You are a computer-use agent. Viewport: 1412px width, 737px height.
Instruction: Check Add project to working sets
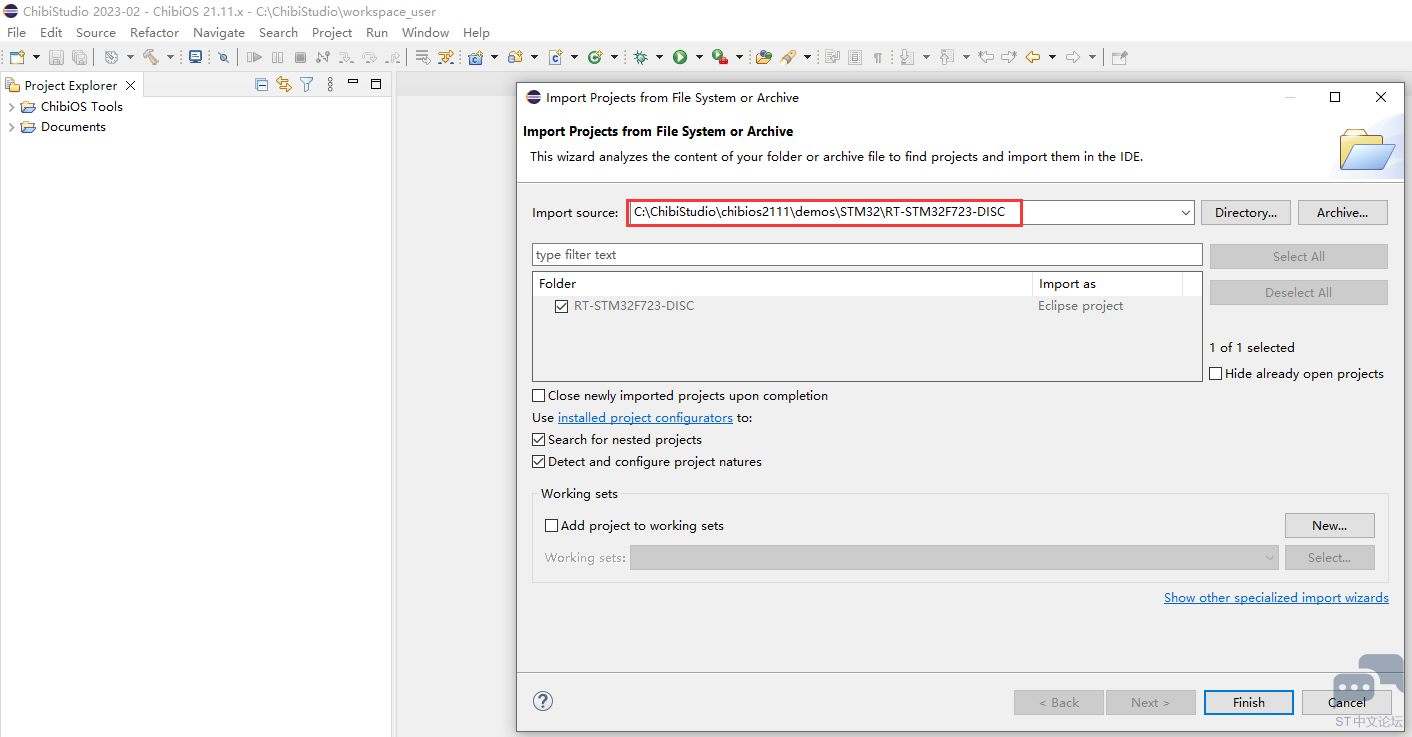(x=551, y=526)
